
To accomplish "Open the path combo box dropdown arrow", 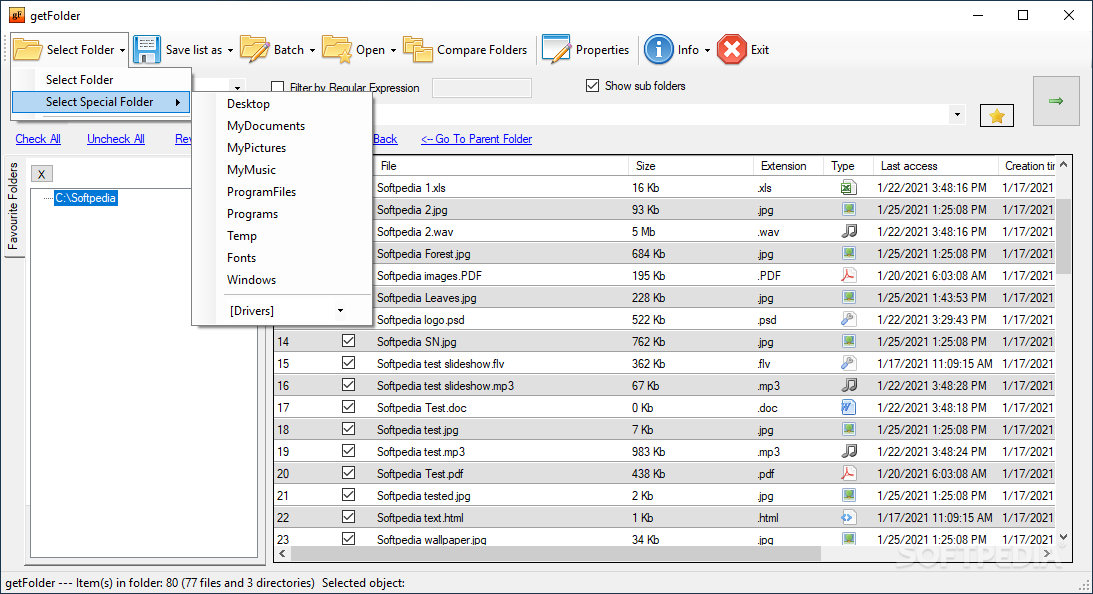I will tap(957, 115).
